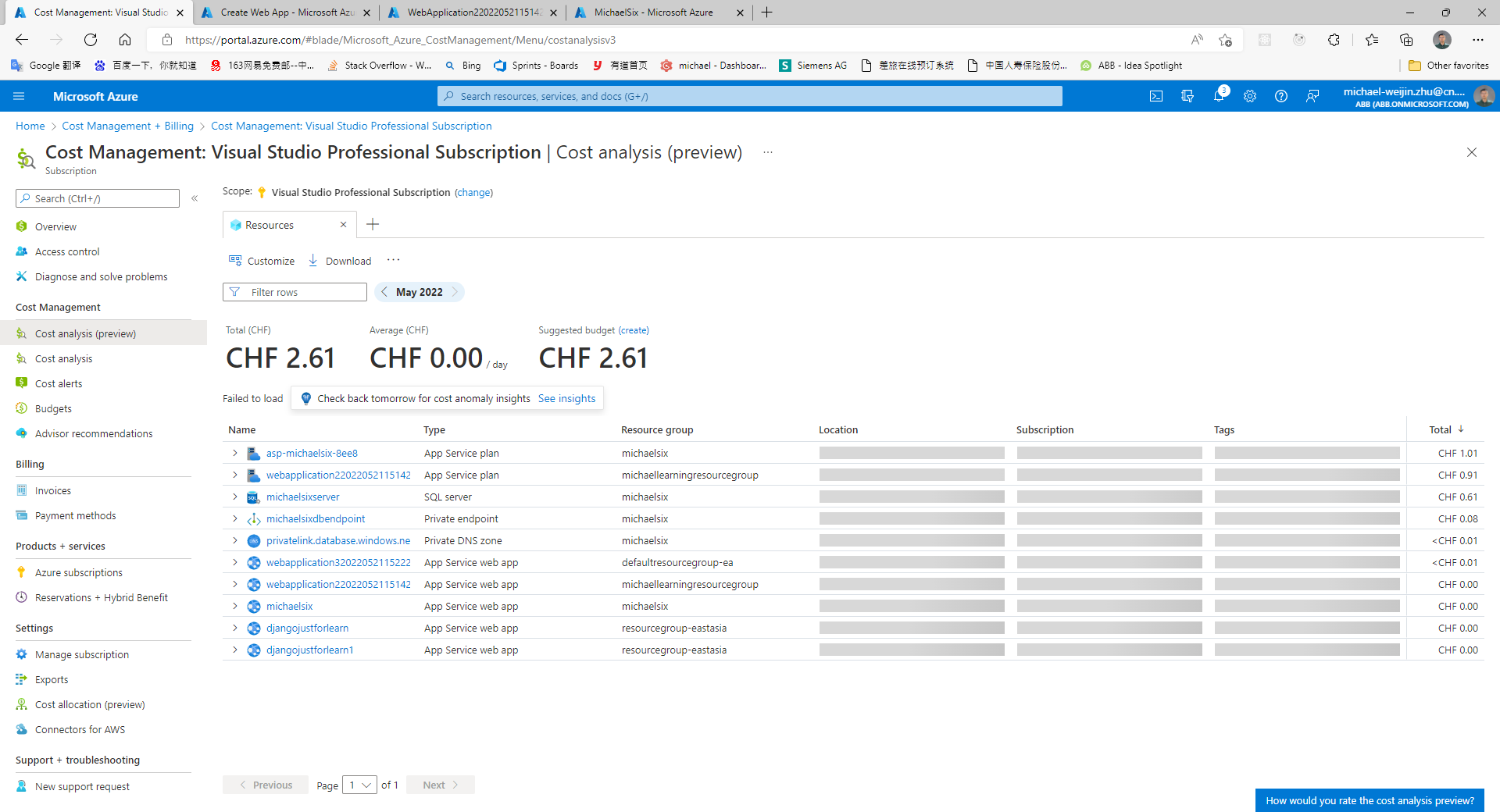1500x812 pixels.
Task: Focus Filter rows input
Action: click(x=295, y=292)
